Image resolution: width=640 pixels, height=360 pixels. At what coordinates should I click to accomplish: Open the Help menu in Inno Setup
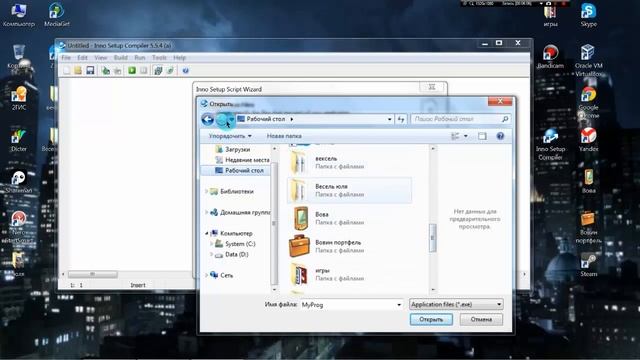click(180, 58)
